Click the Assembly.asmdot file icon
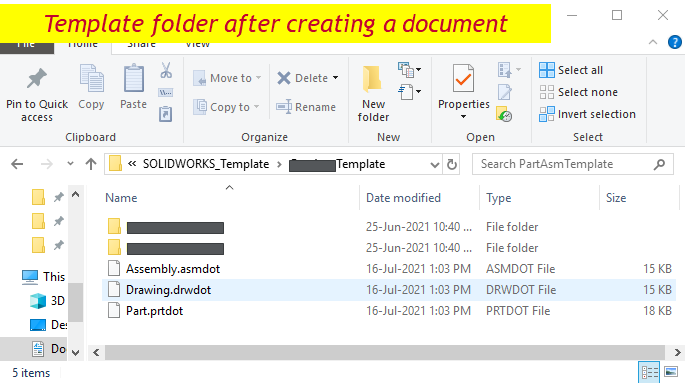The width and height of the screenshot is (685, 383). pyautogui.click(x=114, y=269)
